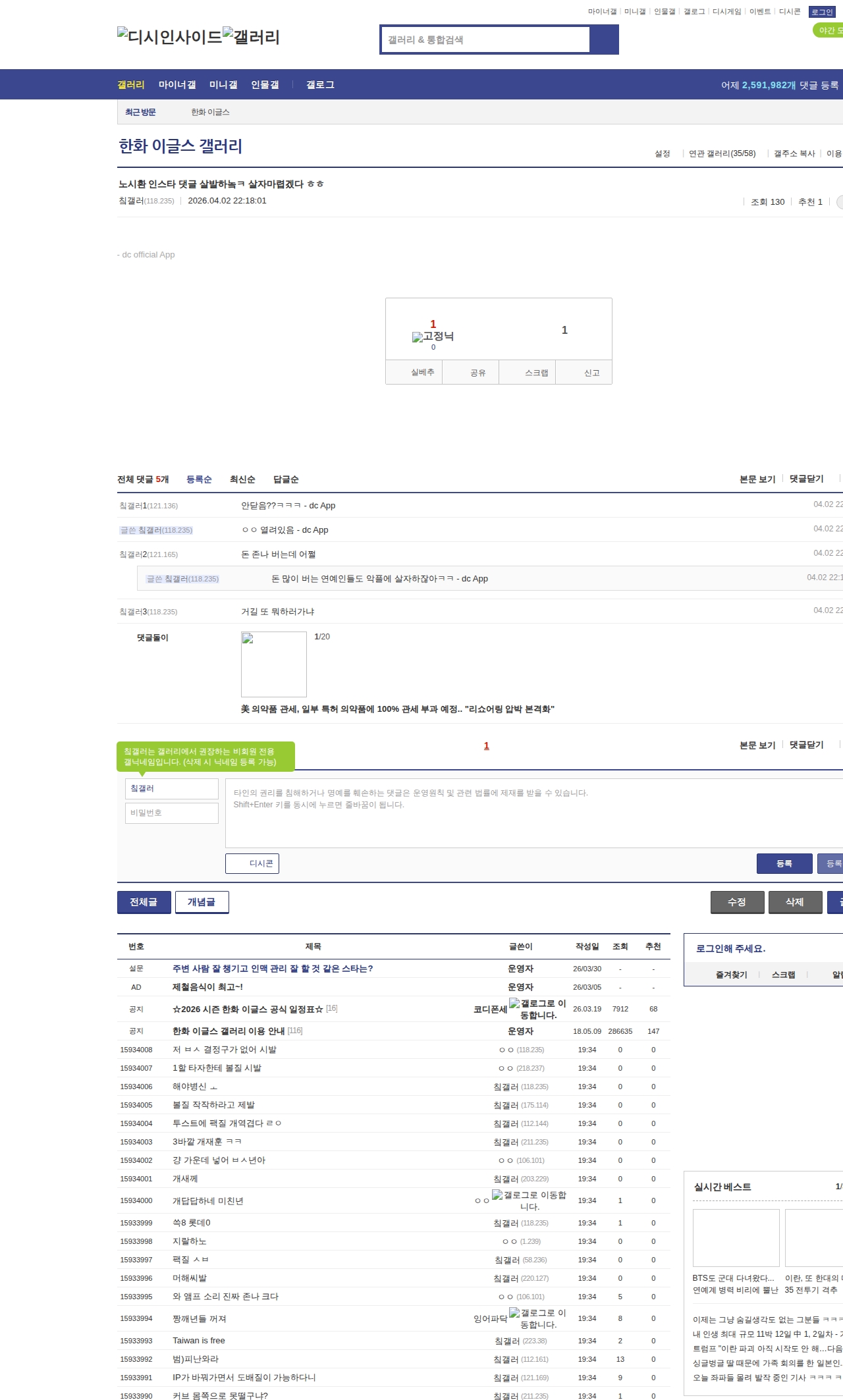Screen dimensions: 843x1400
Task: Click the 비밀번호 password field
Action: (x=172, y=813)
